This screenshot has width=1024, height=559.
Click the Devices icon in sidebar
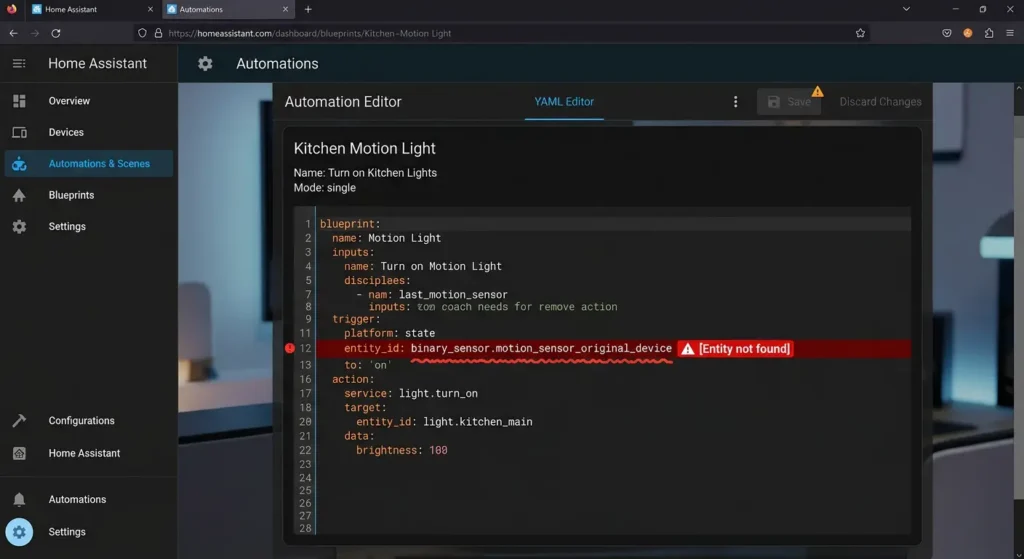pos(19,132)
